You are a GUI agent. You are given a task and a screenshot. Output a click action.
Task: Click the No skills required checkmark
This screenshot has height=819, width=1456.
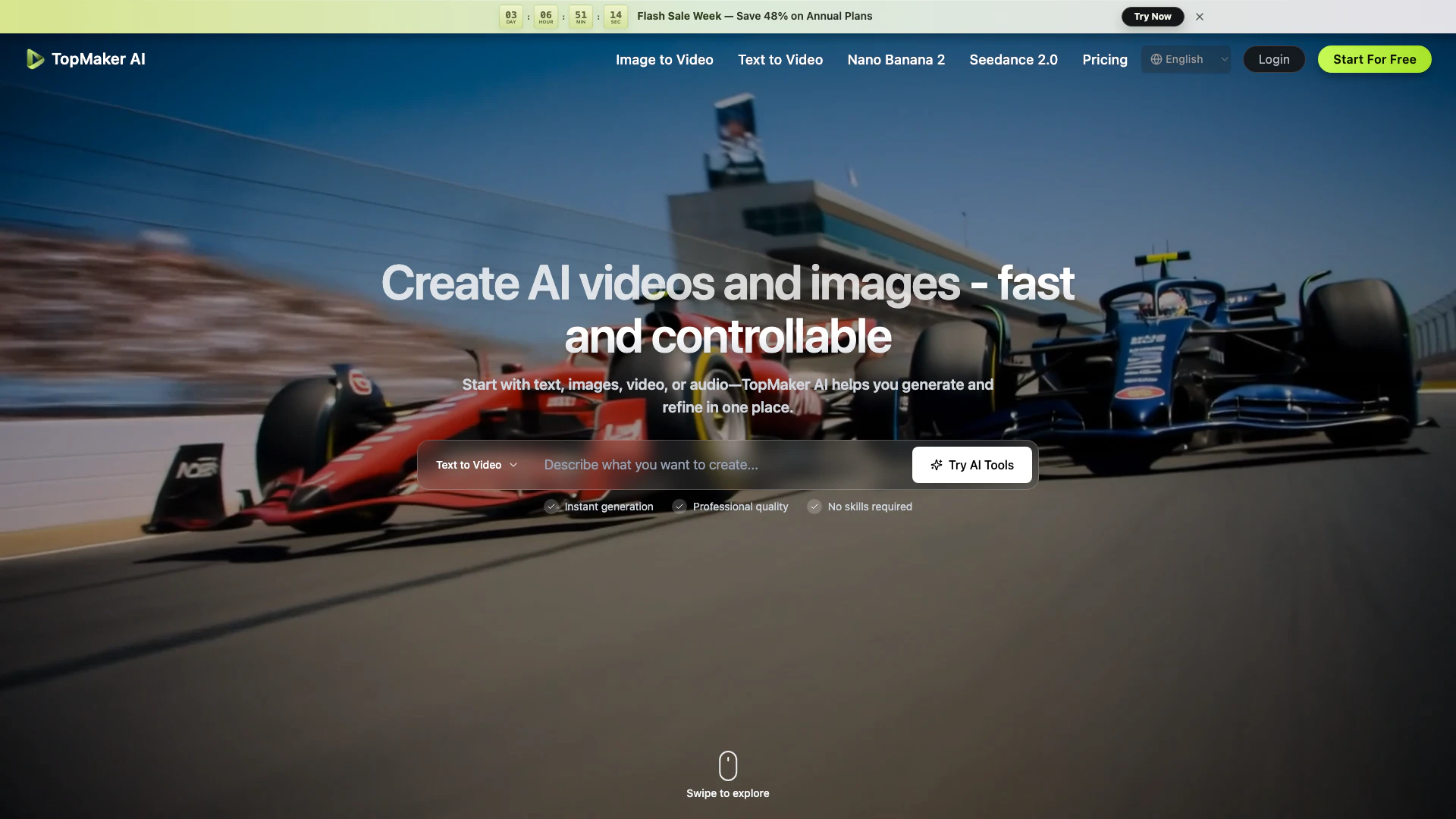(814, 507)
